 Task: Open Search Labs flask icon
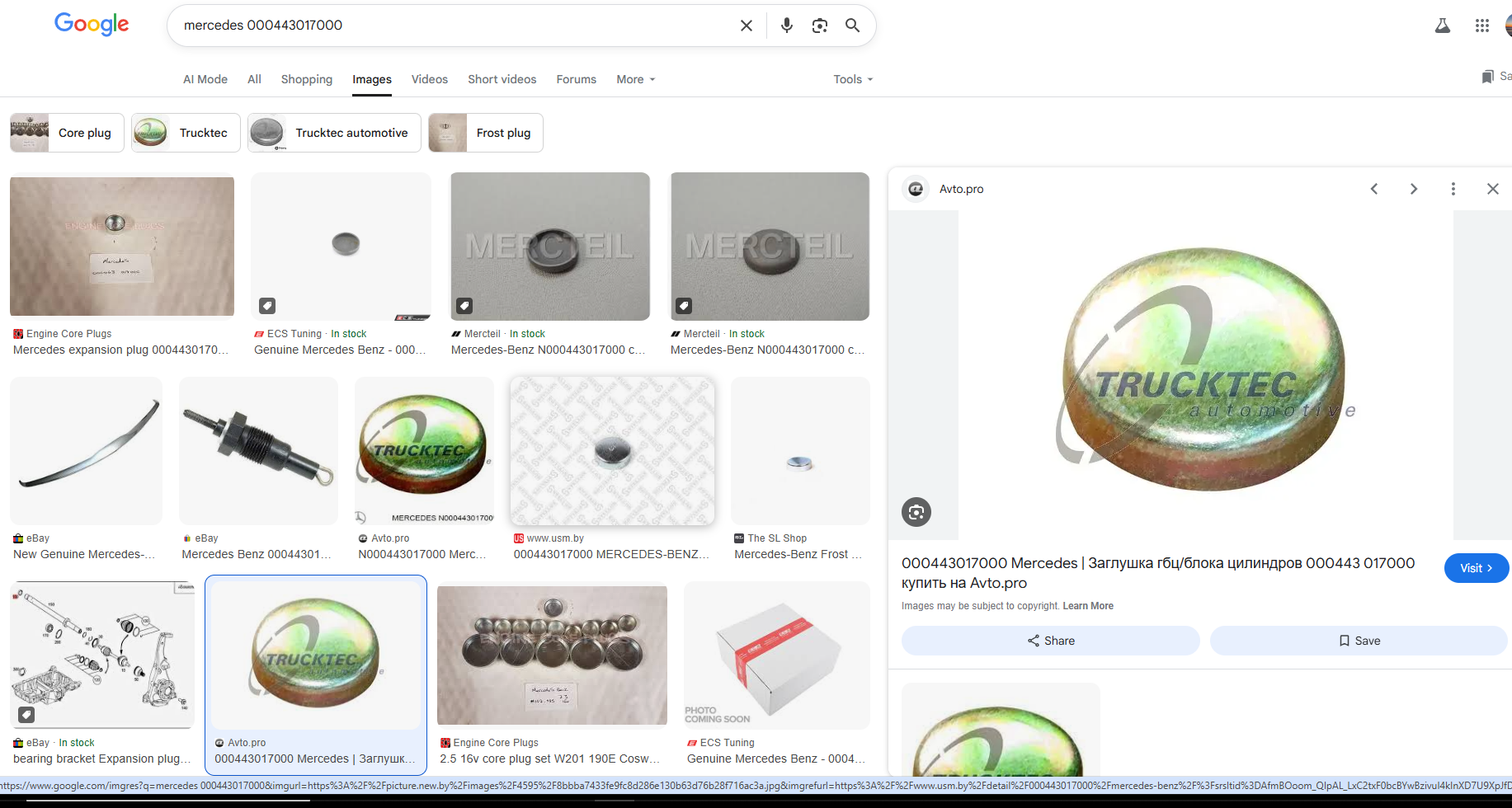[x=1442, y=26]
